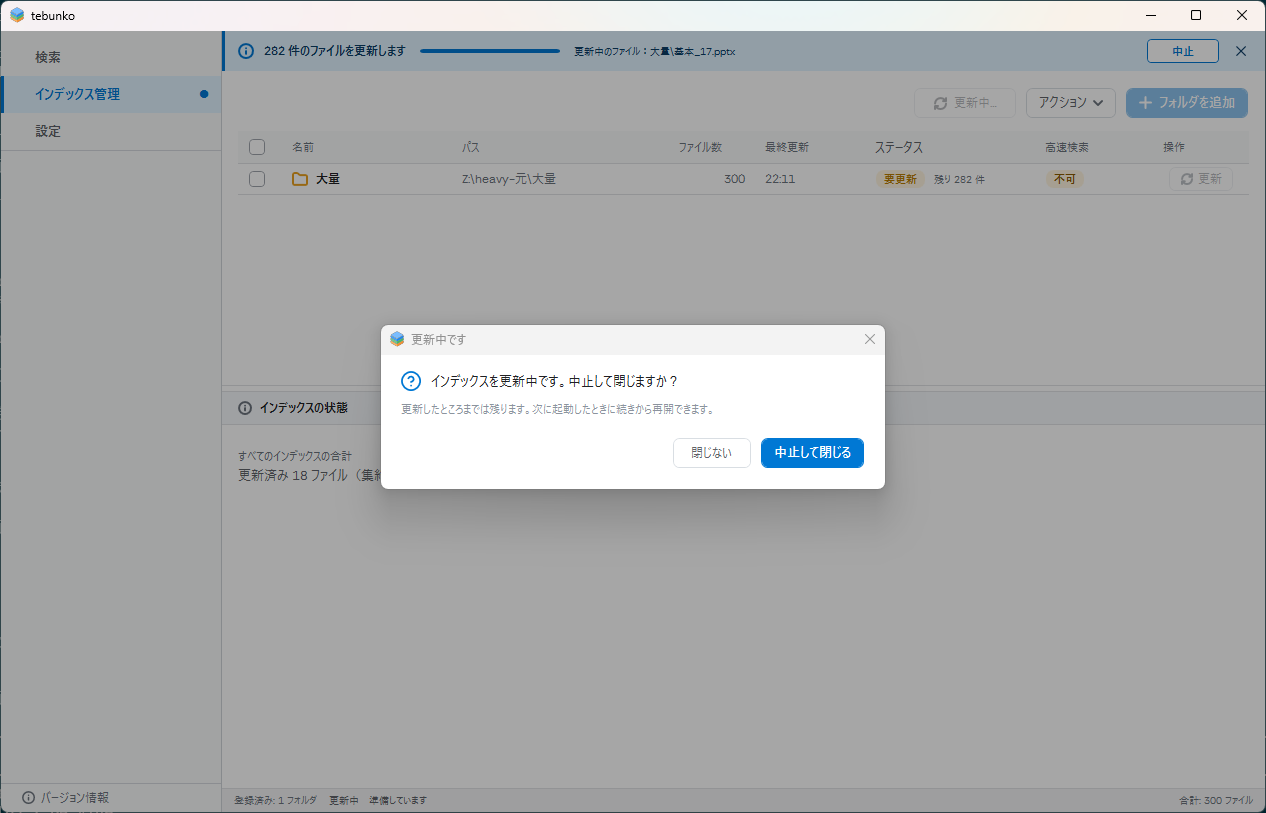Click the 残り 282 件 text
Screen dimensions: 1266x813
pyautogui.click(x=960, y=179)
